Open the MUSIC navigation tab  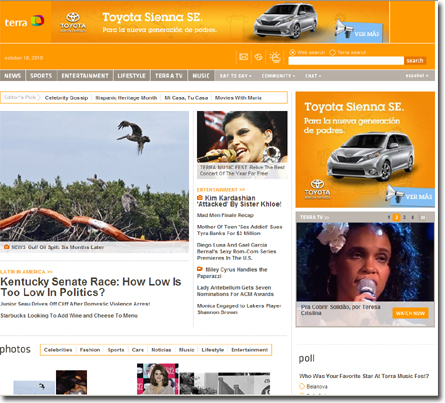tap(201, 76)
